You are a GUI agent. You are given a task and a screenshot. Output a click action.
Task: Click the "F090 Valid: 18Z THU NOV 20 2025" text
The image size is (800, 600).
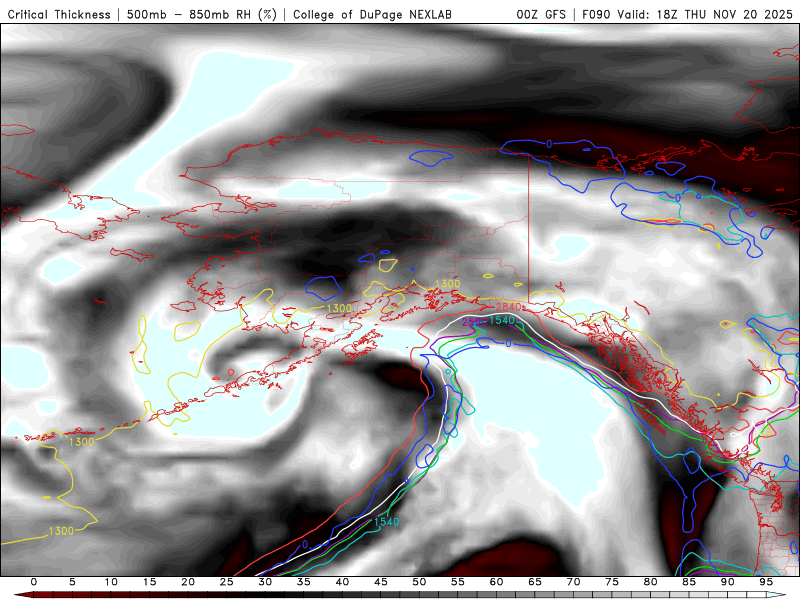coord(687,15)
